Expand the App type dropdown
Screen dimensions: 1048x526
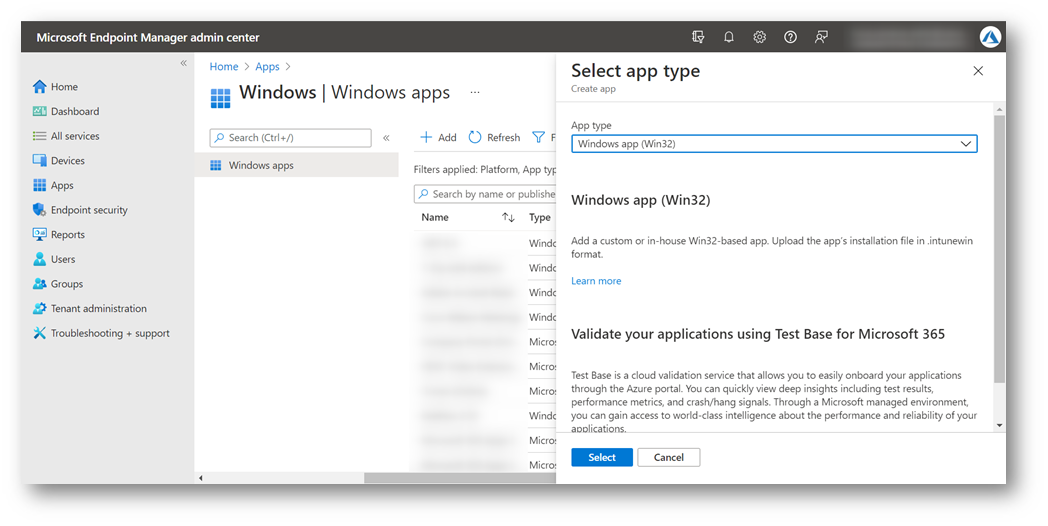tap(774, 144)
